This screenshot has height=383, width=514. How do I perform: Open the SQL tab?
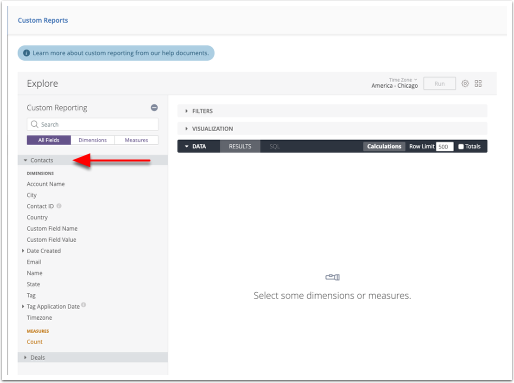(274, 146)
